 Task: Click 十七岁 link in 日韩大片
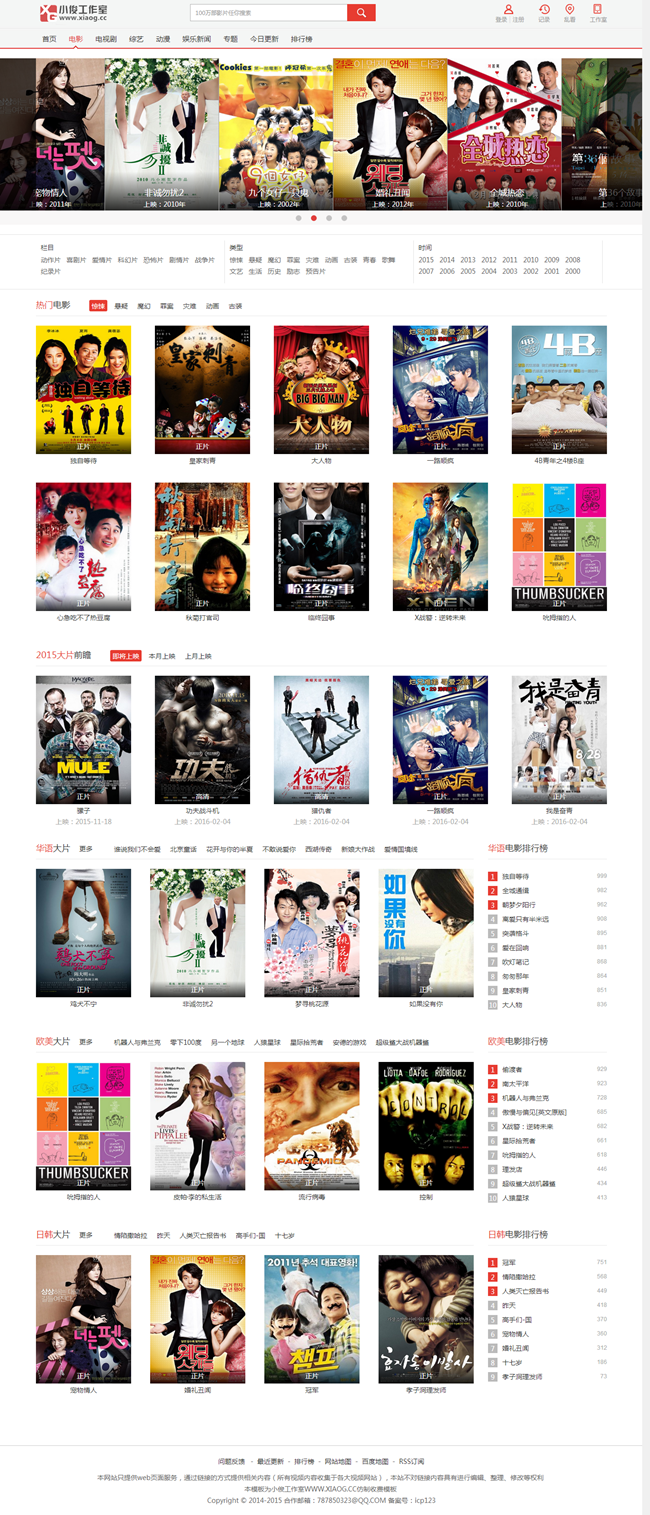(285, 1235)
